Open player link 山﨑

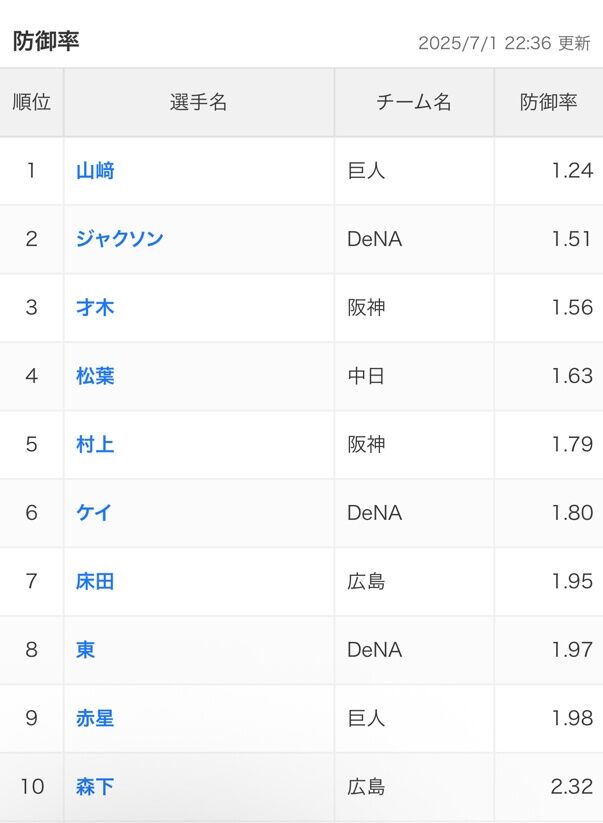pyautogui.click(x=95, y=171)
